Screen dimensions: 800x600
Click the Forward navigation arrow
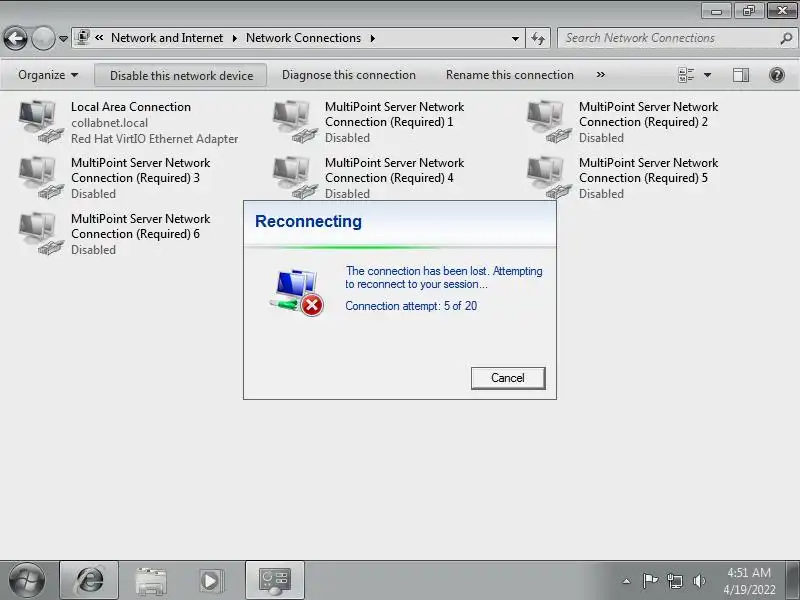(x=43, y=38)
